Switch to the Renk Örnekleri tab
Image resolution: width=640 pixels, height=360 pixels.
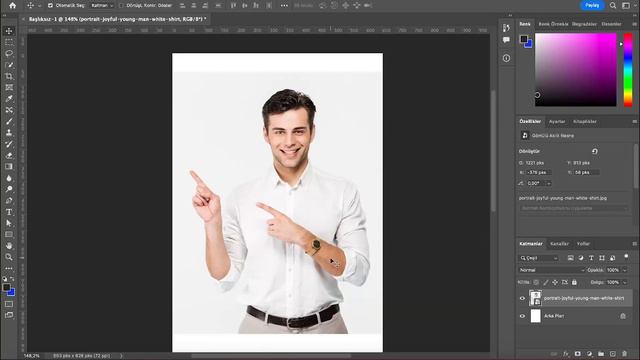(x=553, y=24)
